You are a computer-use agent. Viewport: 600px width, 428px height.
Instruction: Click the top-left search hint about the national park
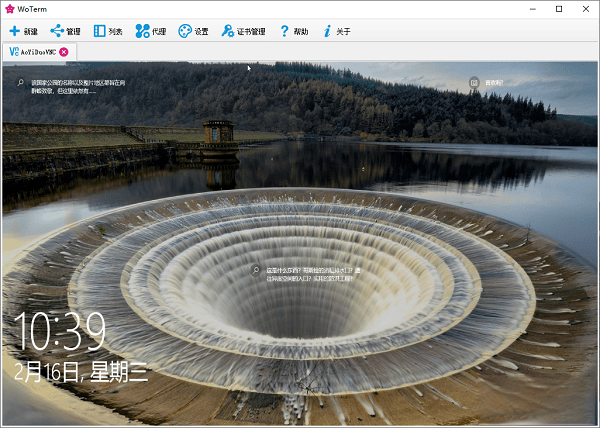coord(72,86)
